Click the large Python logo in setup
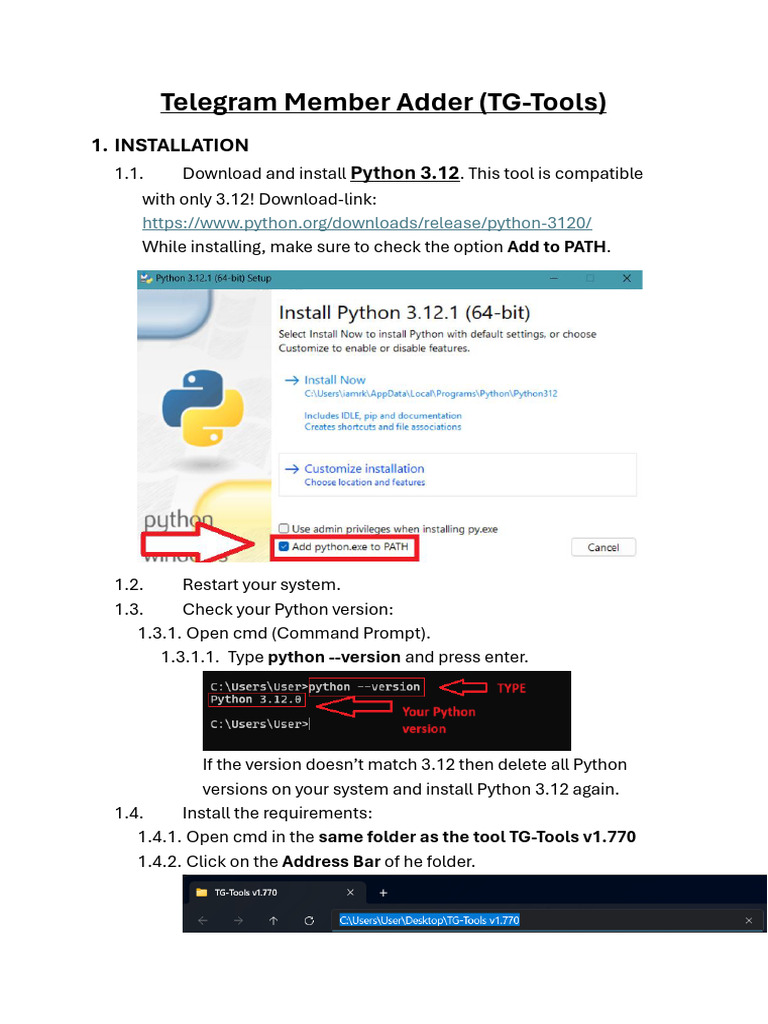768x1024 pixels. pos(203,408)
